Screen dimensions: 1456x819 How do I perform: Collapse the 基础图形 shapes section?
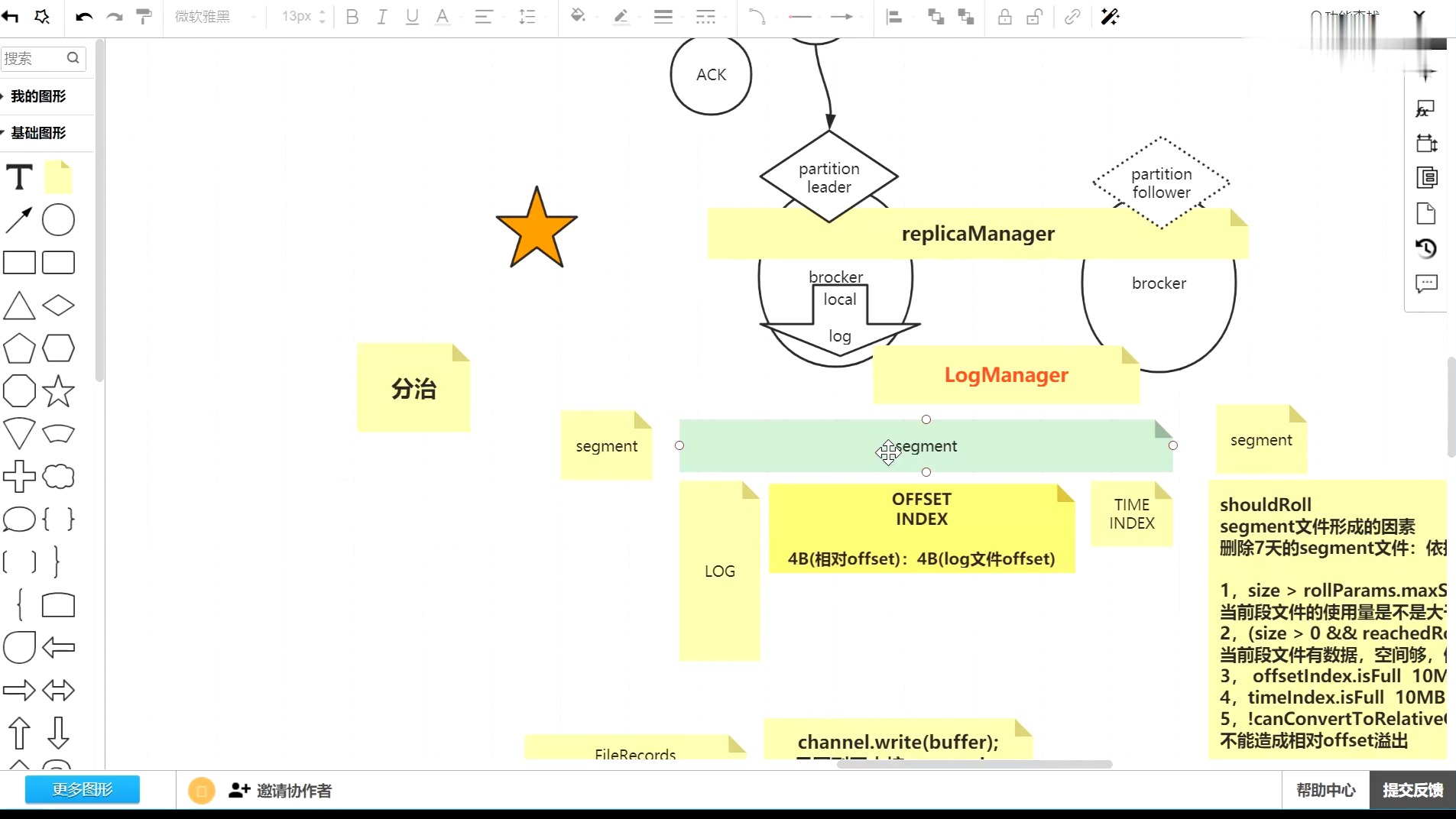38,133
